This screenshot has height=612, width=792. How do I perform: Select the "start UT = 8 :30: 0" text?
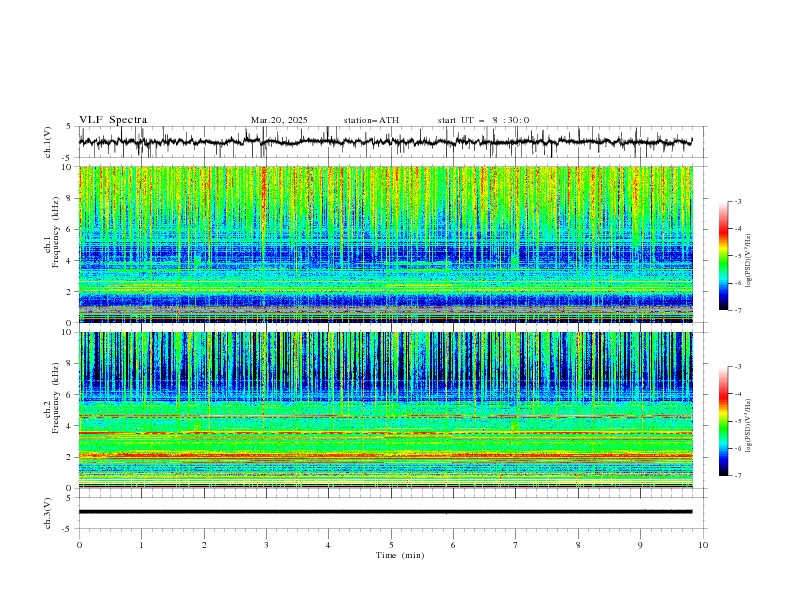click(483, 120)
